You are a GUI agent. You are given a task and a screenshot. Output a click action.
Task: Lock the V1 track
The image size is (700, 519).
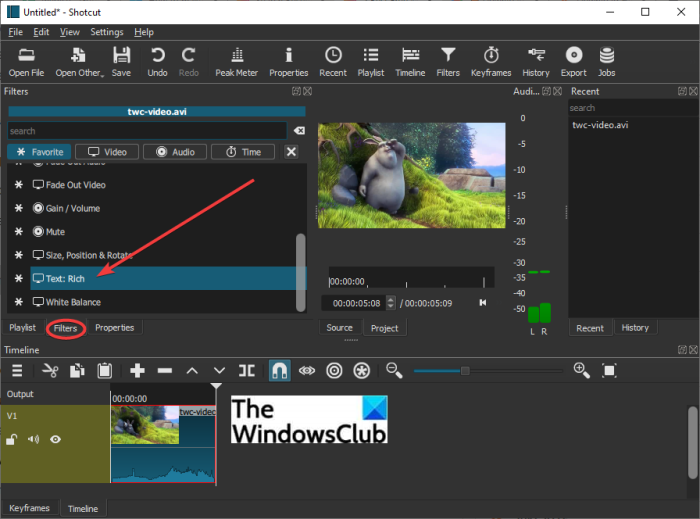pyautogui.click(x=12, y=439)
